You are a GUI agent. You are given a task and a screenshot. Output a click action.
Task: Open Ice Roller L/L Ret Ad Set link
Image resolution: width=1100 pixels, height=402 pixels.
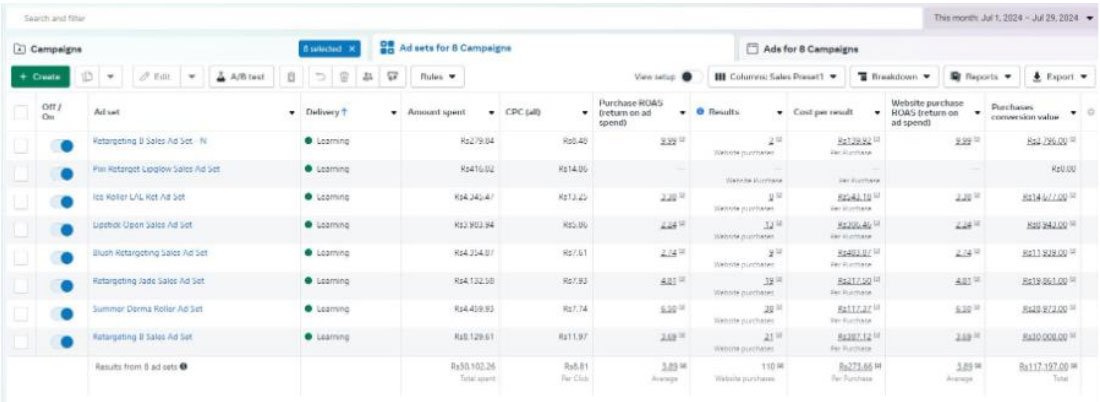[x=139, y=197]
